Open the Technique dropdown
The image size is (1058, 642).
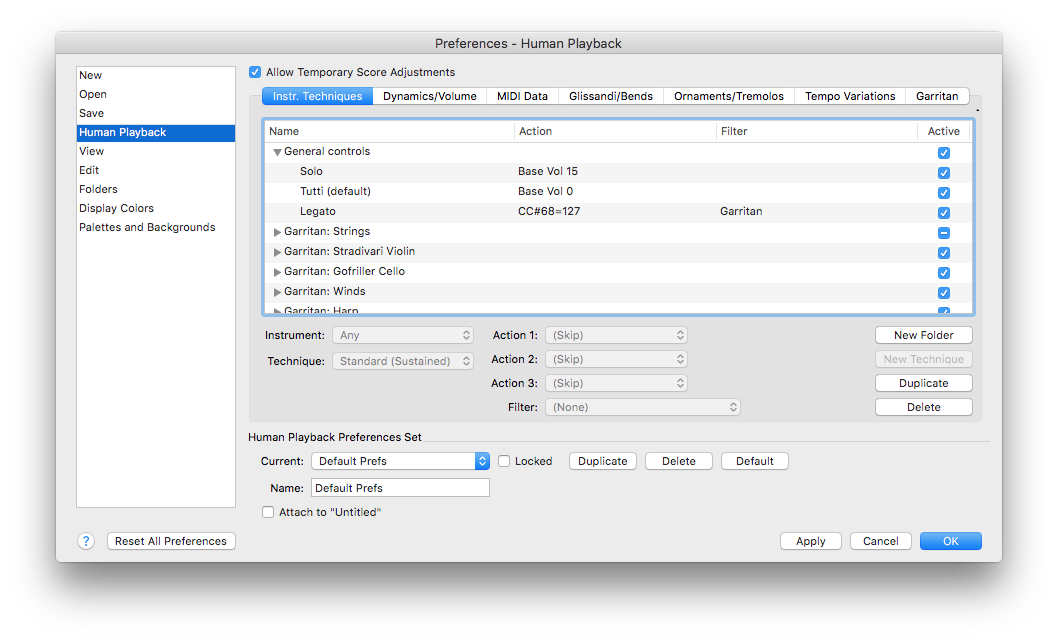(403, 361)
